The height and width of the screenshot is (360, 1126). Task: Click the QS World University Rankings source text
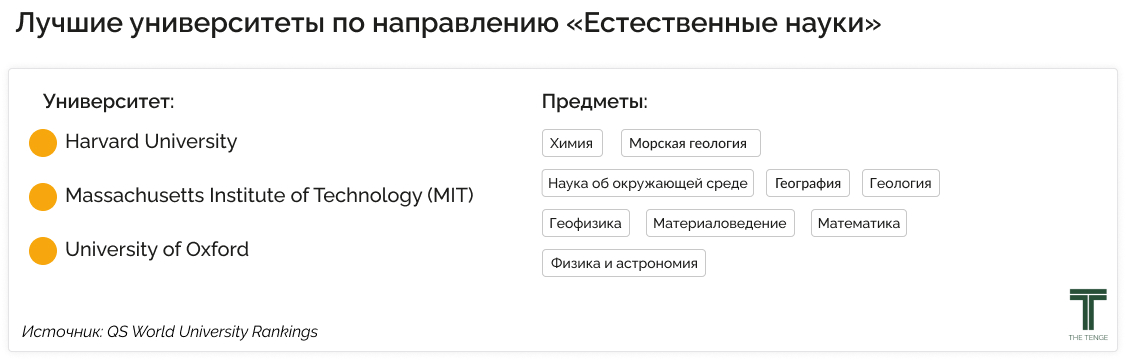[212, 332]
